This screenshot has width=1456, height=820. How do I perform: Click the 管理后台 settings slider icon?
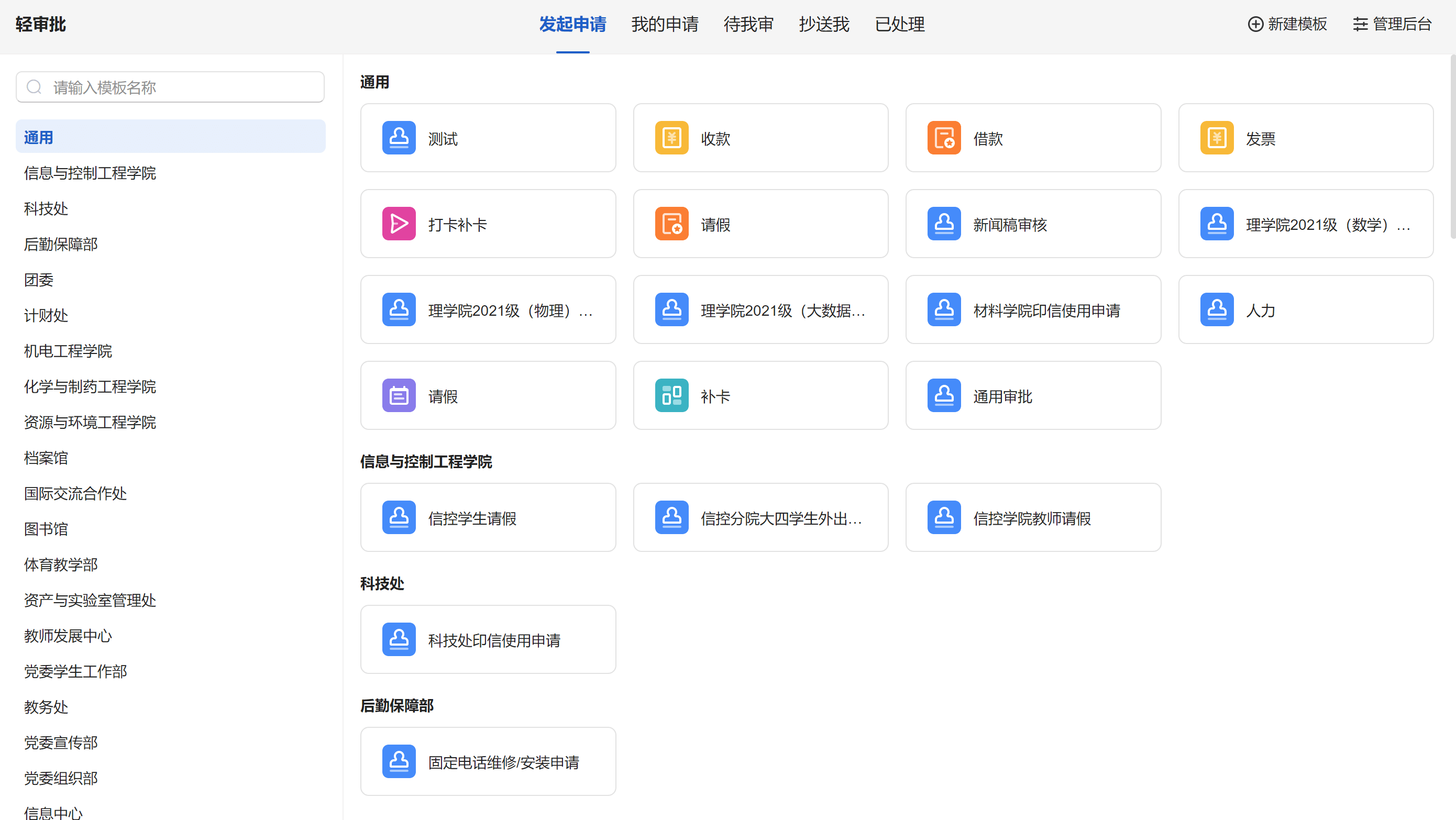pyautogui.click(x=1360, y=24)
